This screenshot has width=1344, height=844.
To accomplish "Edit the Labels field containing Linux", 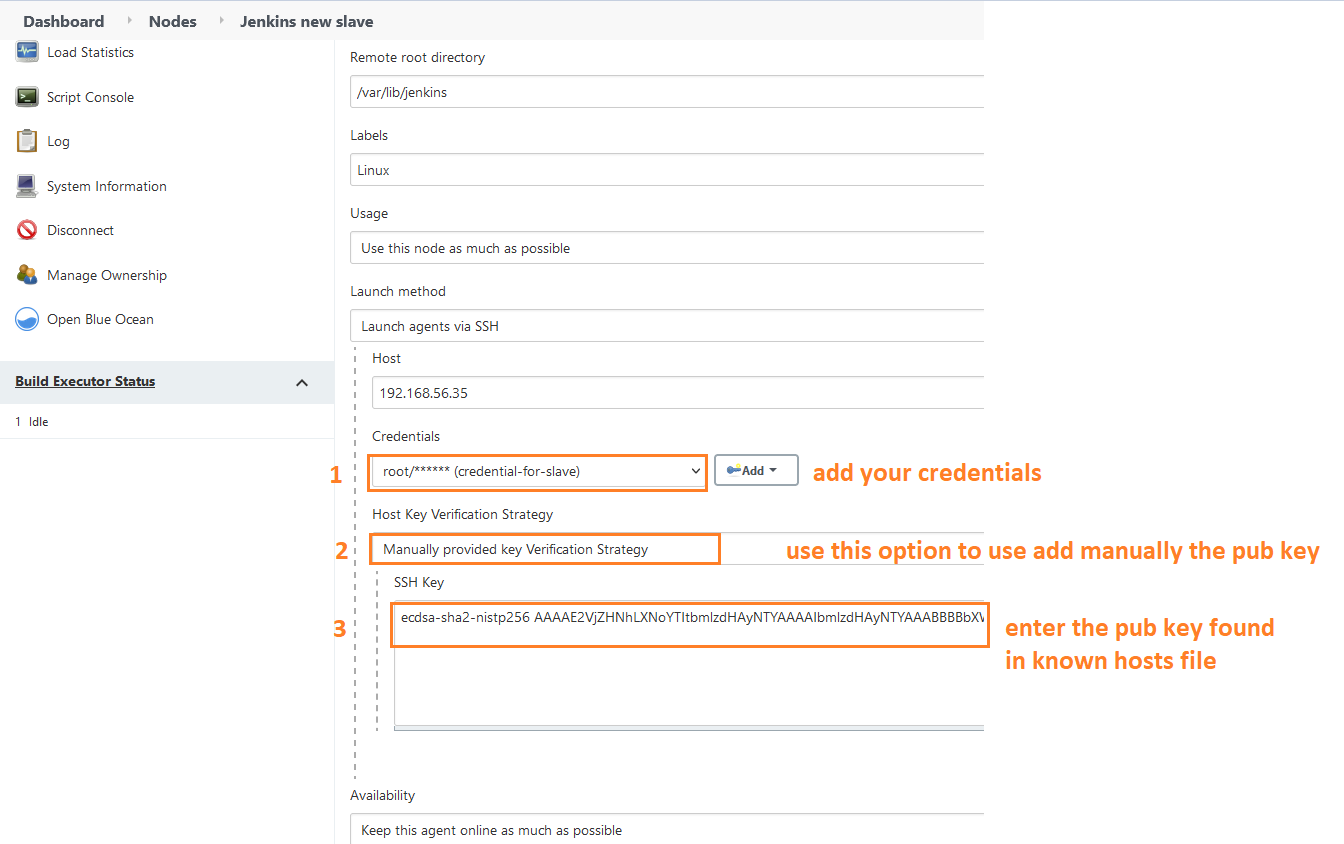I will [667, 170].
